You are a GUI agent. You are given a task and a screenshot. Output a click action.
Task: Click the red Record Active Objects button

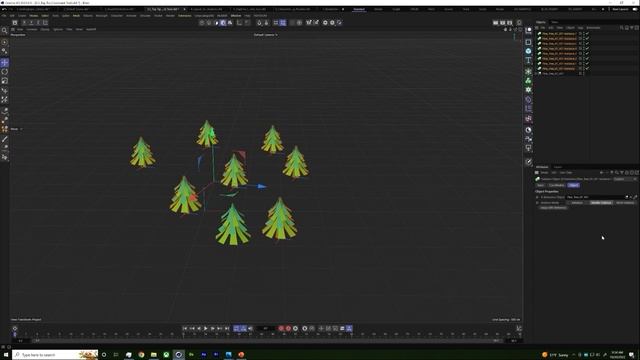281,328
